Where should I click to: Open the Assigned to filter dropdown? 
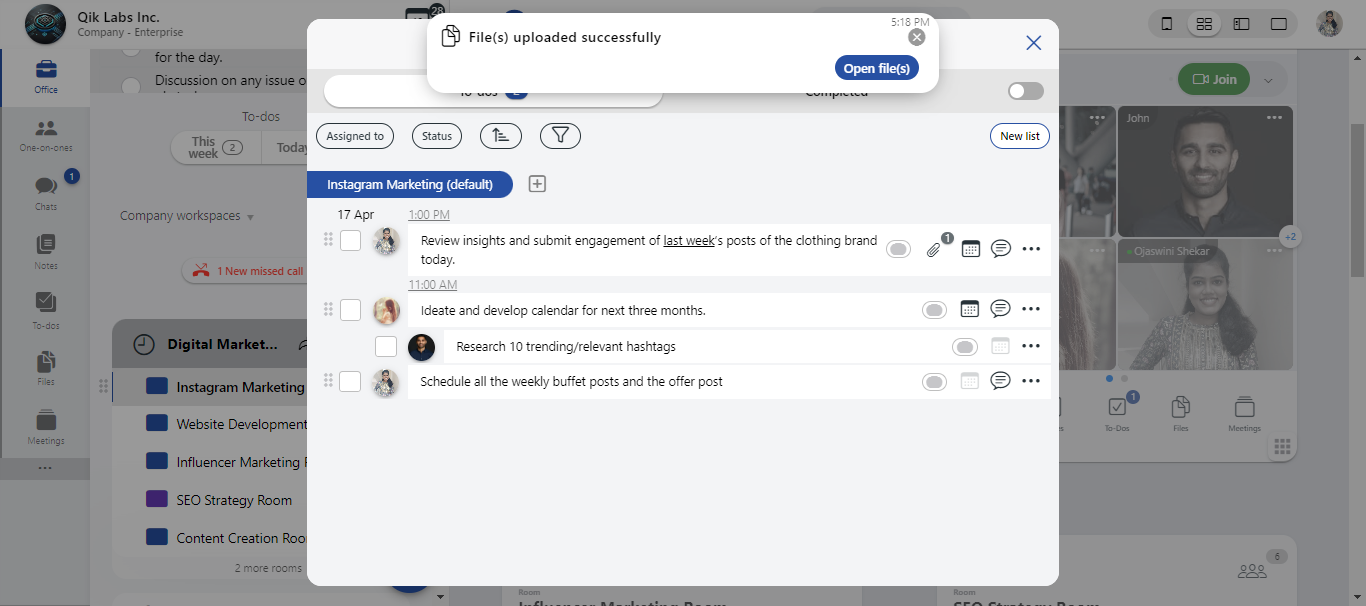(x=355, y=136)
